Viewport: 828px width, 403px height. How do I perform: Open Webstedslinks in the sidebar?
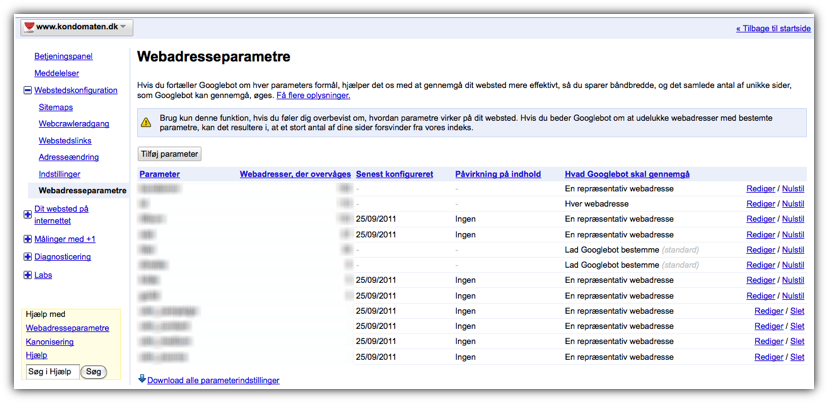(65, 141)
